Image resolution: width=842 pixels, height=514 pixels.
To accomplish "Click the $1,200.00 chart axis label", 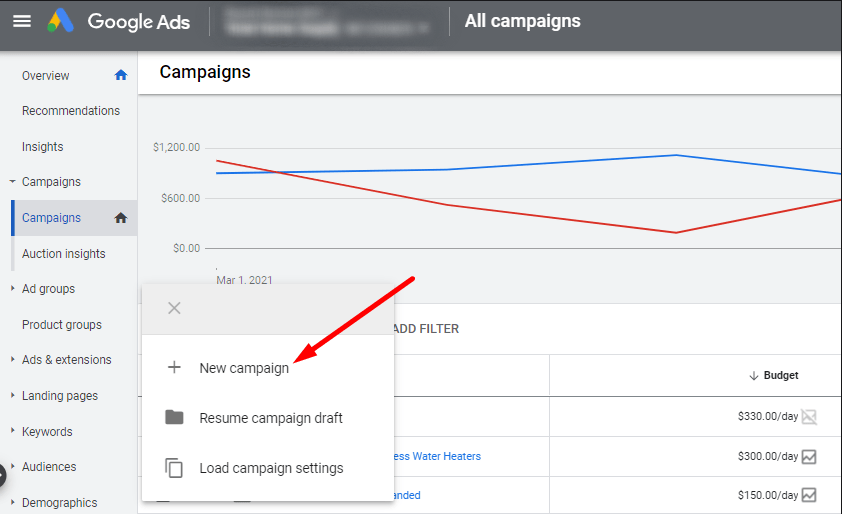I will (177, 147).
